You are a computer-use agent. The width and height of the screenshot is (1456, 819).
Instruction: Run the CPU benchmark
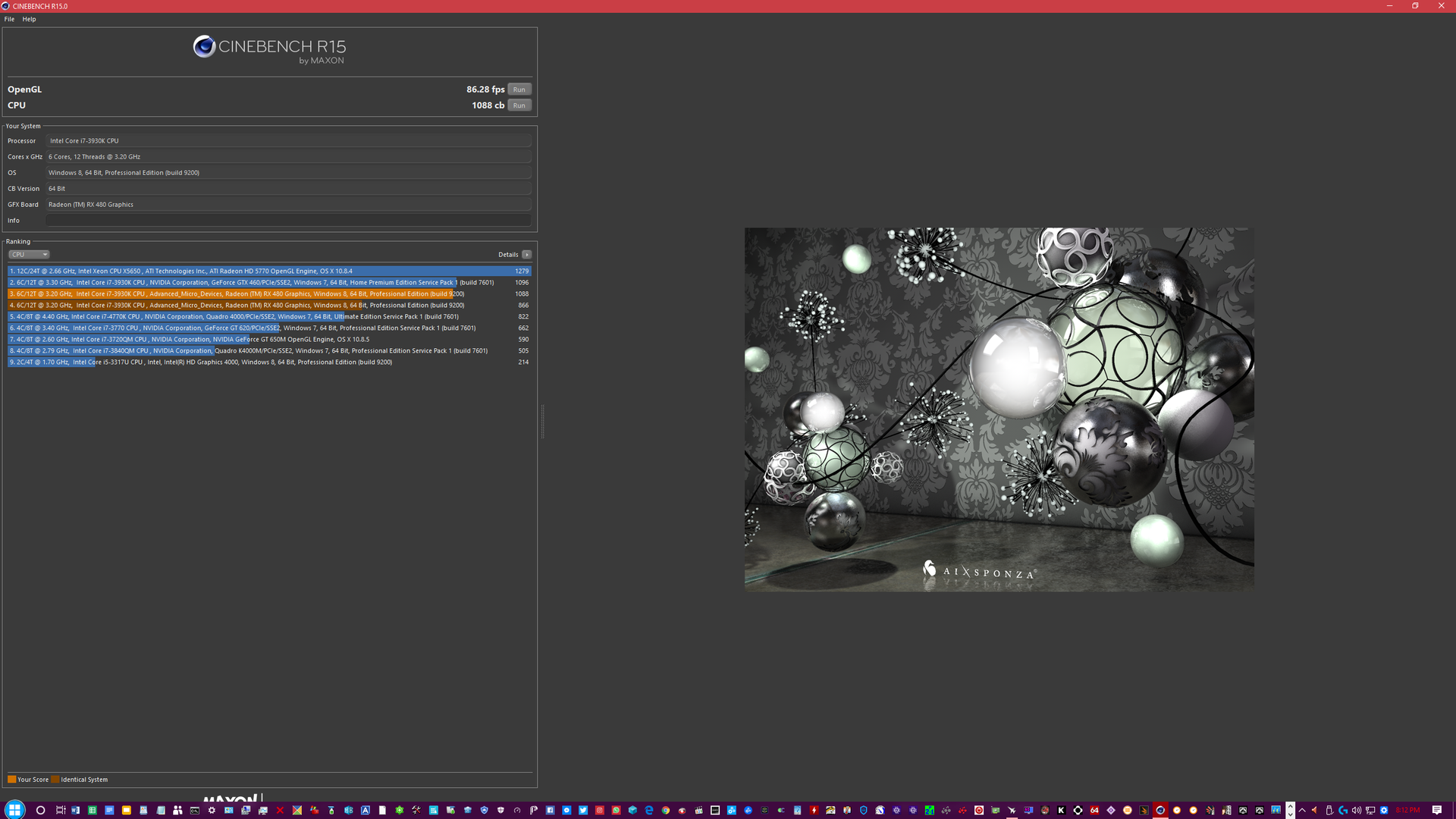[x=519, y=105]
